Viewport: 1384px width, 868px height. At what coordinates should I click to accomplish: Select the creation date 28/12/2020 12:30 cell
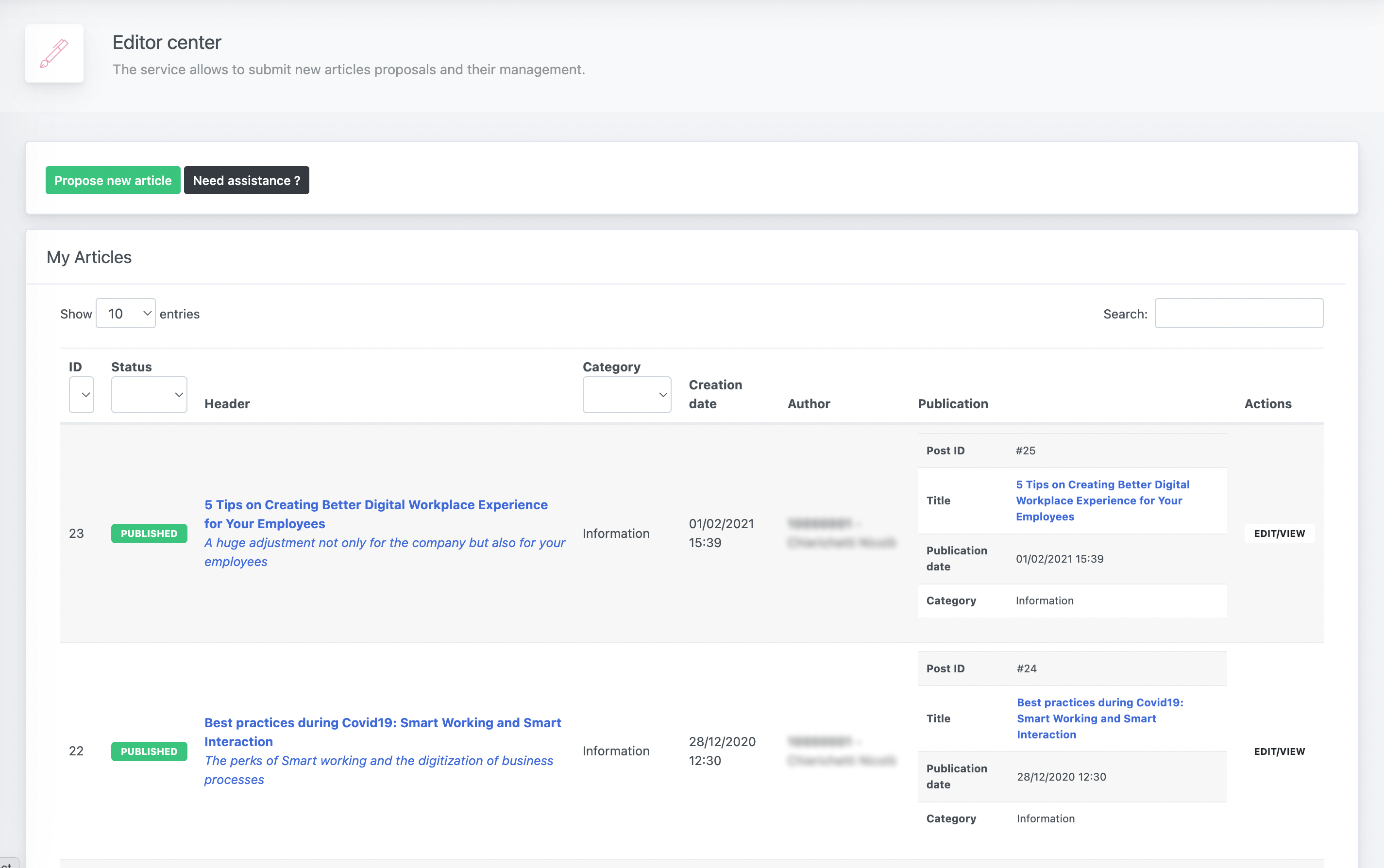[x=722, y=751]
